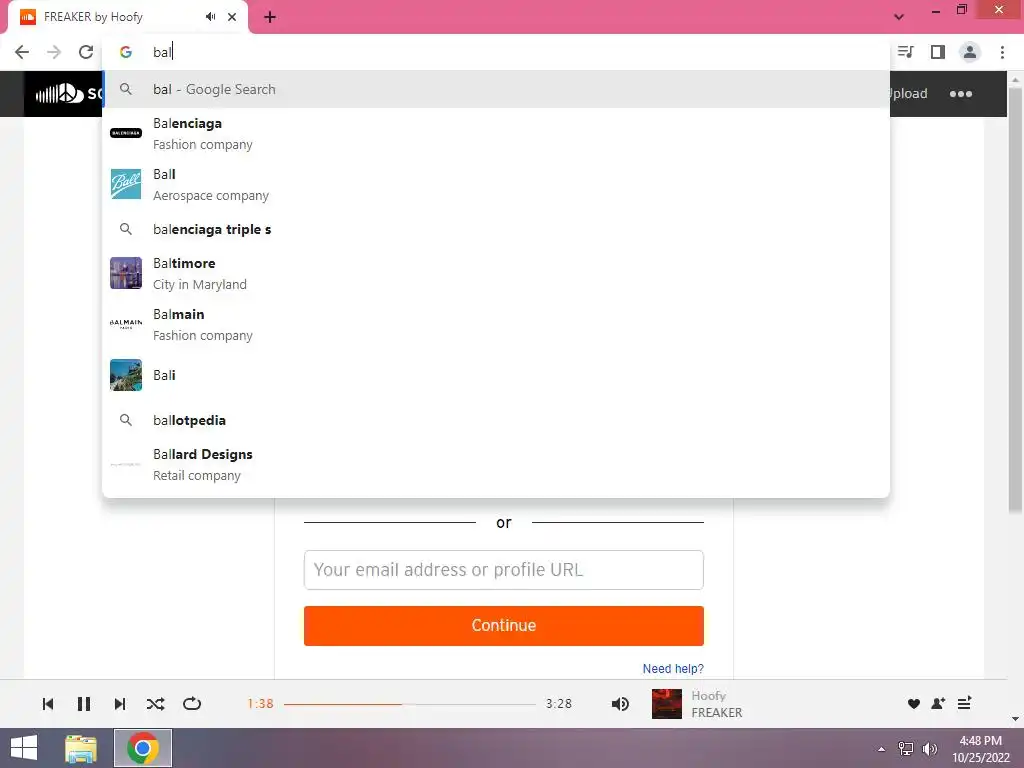Open the FREAKER album art in player

point(667,704)
